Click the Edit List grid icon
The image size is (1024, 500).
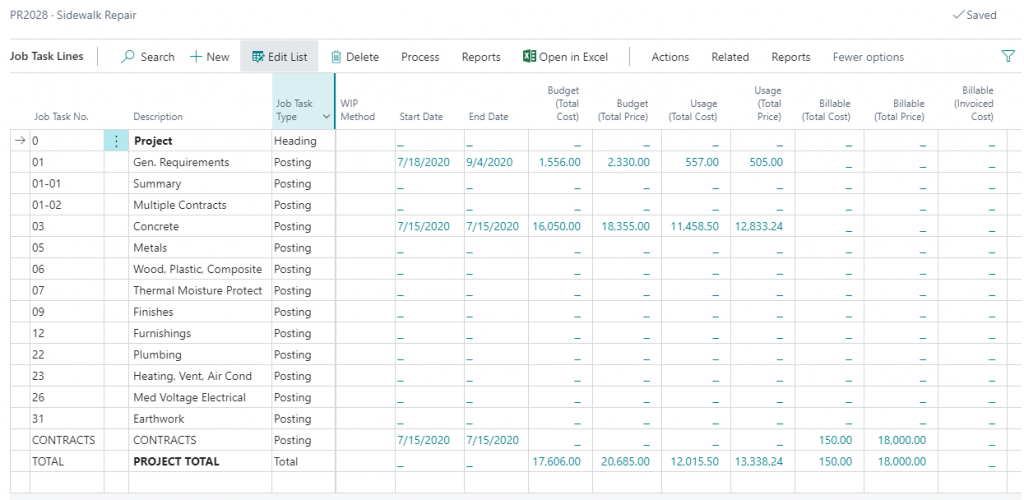click(258, 57)
